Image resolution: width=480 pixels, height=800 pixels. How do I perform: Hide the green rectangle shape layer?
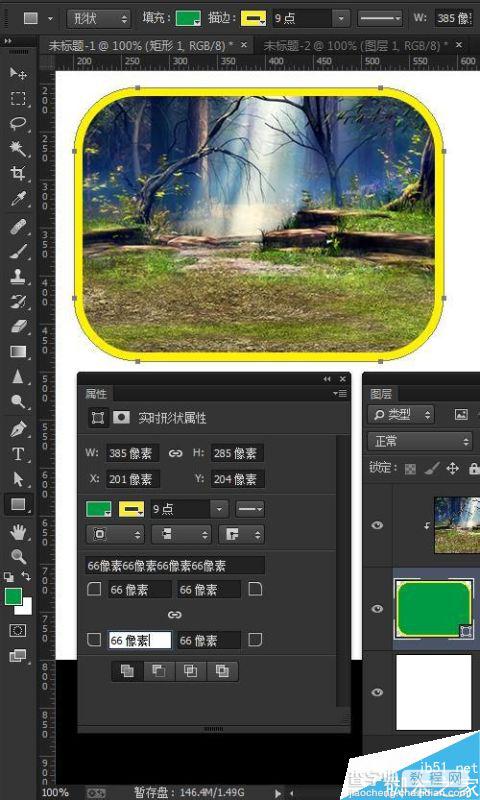377,609
